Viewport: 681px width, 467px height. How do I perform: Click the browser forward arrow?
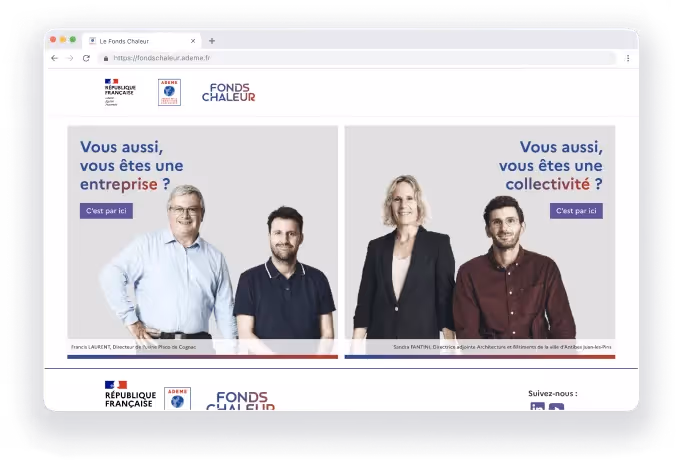[x=70, y=58]
